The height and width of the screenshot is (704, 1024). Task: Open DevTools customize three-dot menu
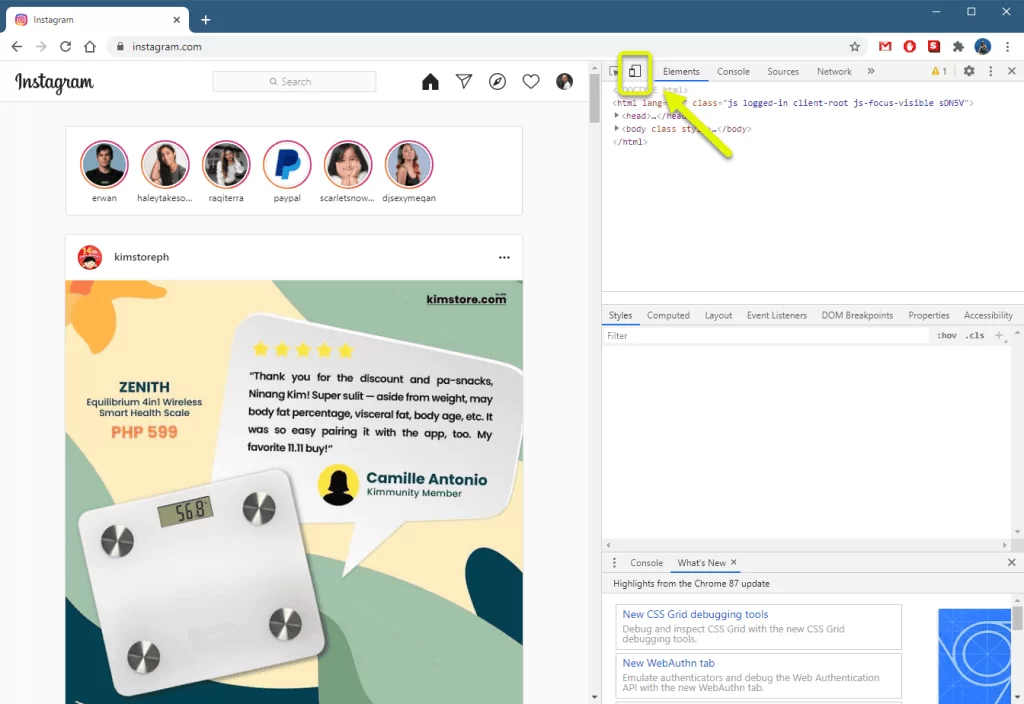(991, 71)
